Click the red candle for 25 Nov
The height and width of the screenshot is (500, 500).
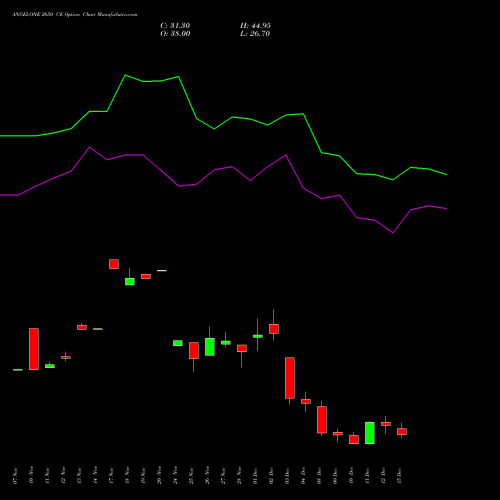(194, 350)
